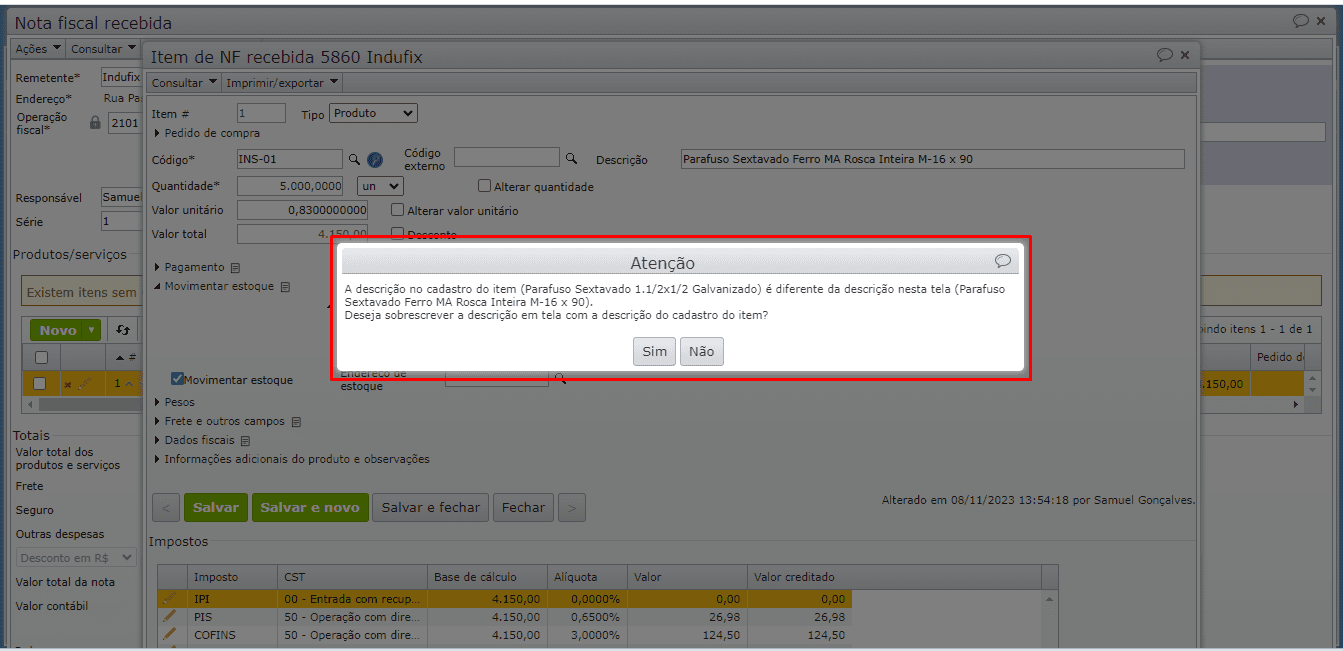Sort by Alíquota column header
Screen dimensions: 1343x651
coord(588,577)
